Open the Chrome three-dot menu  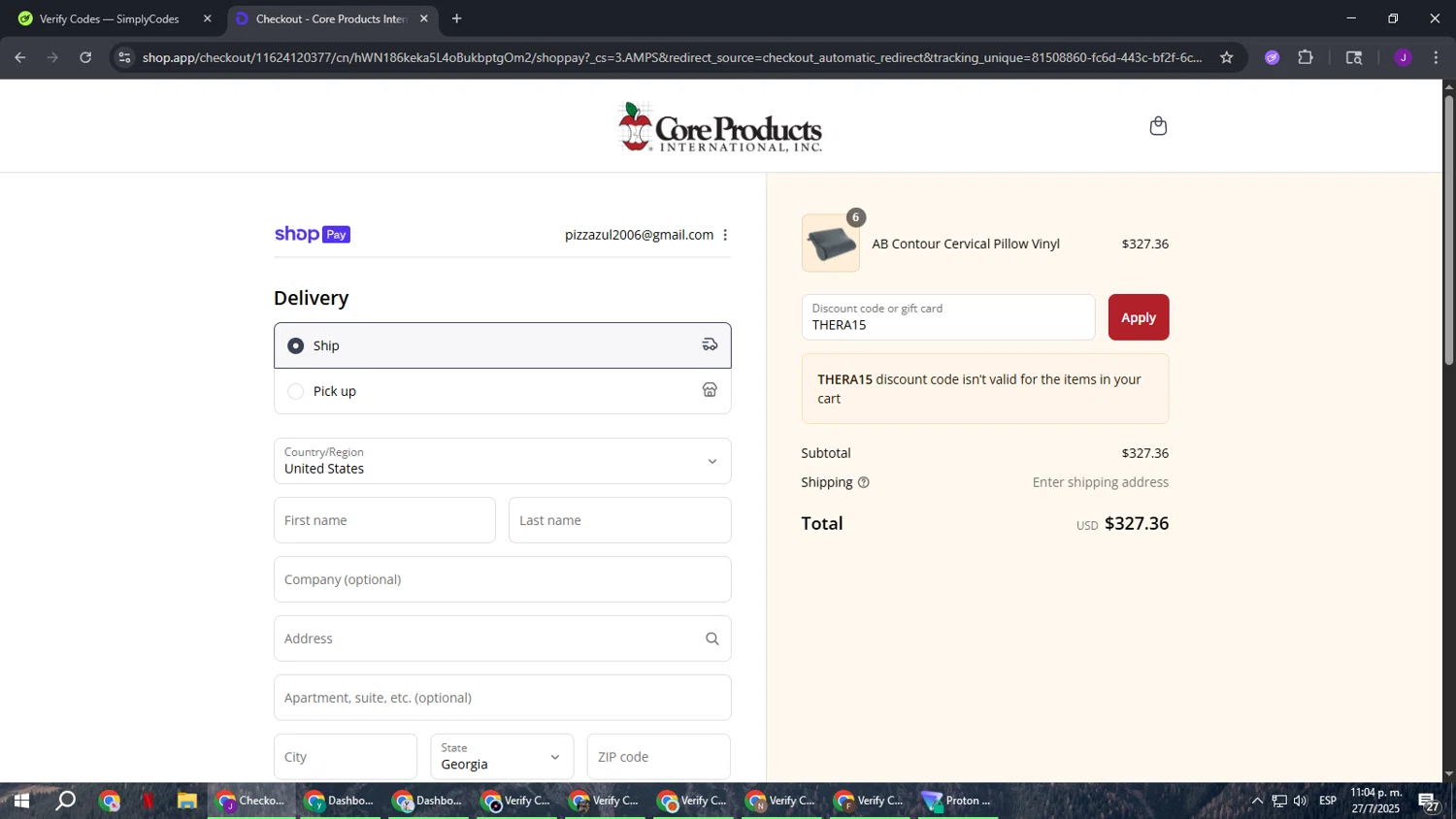(x=1436, y=57)
